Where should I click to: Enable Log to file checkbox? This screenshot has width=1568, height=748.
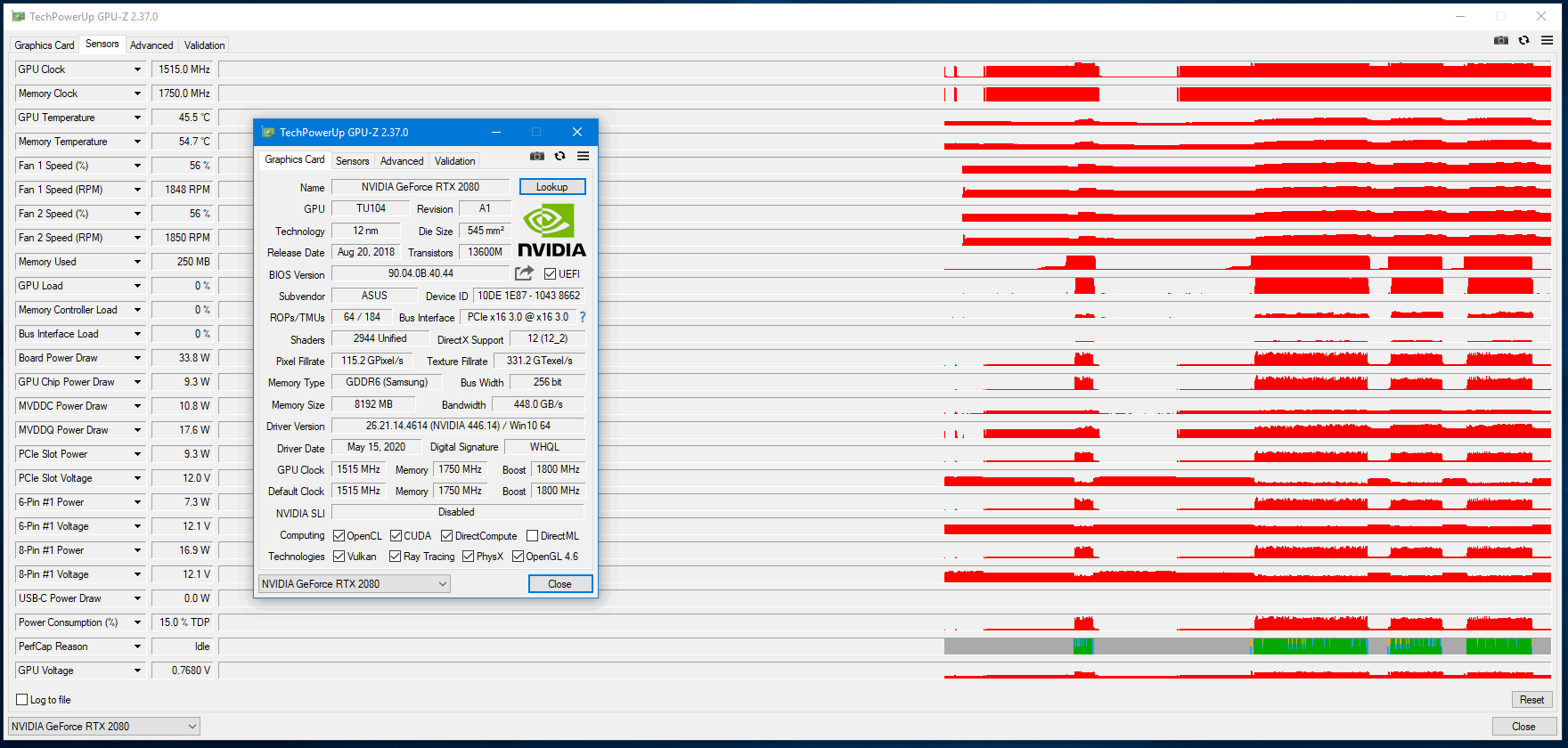pyautogui.click(x=22, y=700)
